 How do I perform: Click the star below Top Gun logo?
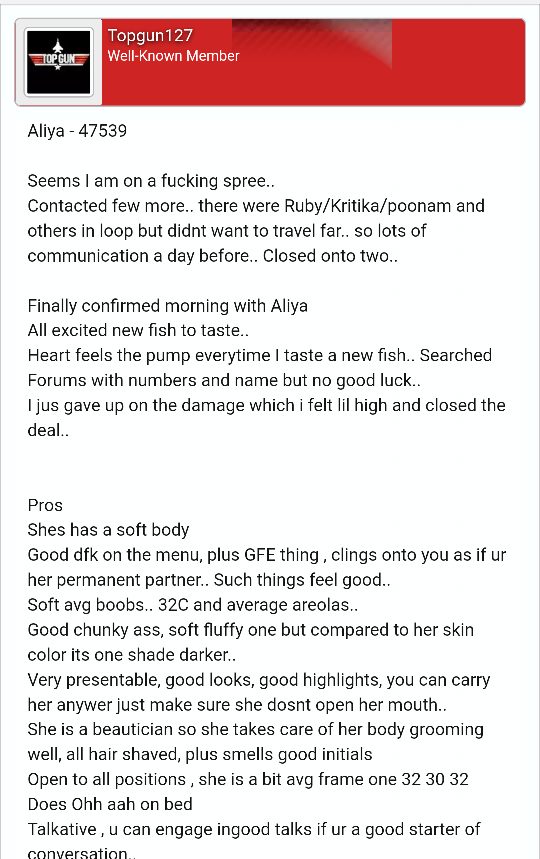(58, 67)
